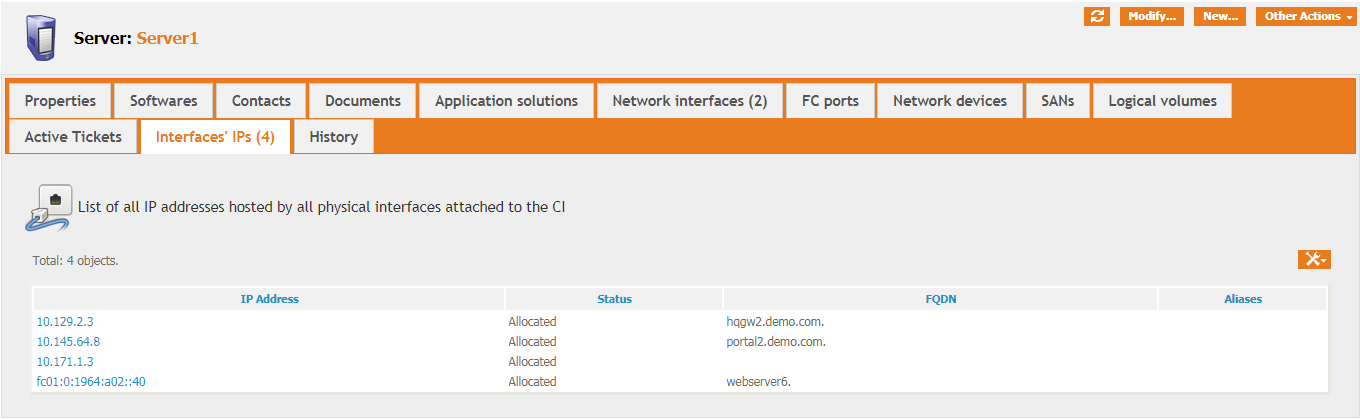1360x419 pixels.
Task: Open IP address 10.145.64.8 link
Action: pyautogui.click(x=68, y=342)
